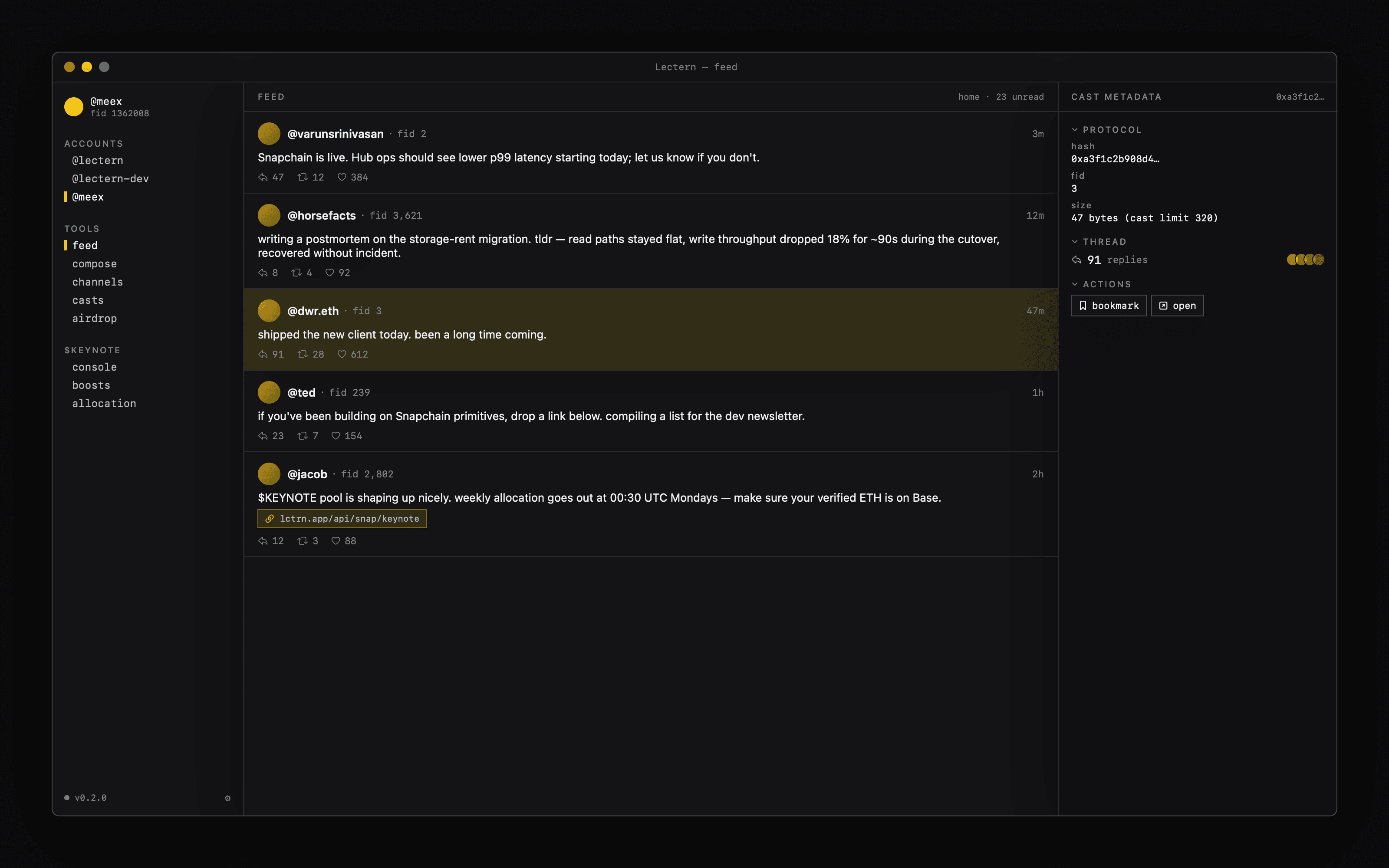Click the @meex profile avatar in sidebar header
Viewport: 1389px width, 868px height.
(73, 107)
